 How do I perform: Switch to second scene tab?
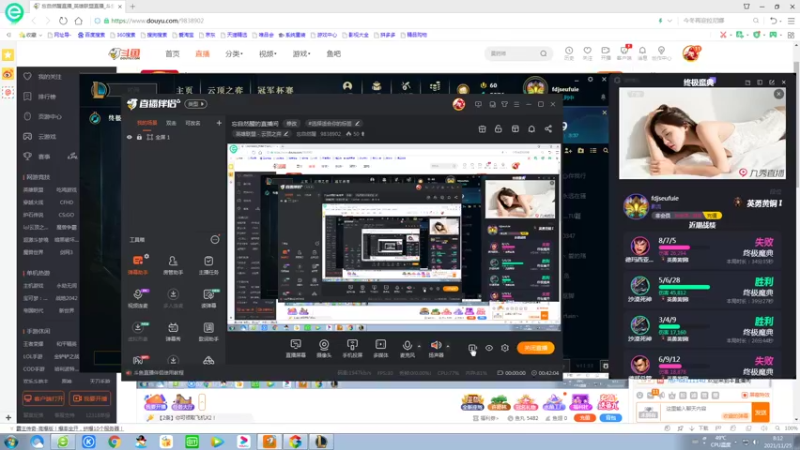coord(171,123)
